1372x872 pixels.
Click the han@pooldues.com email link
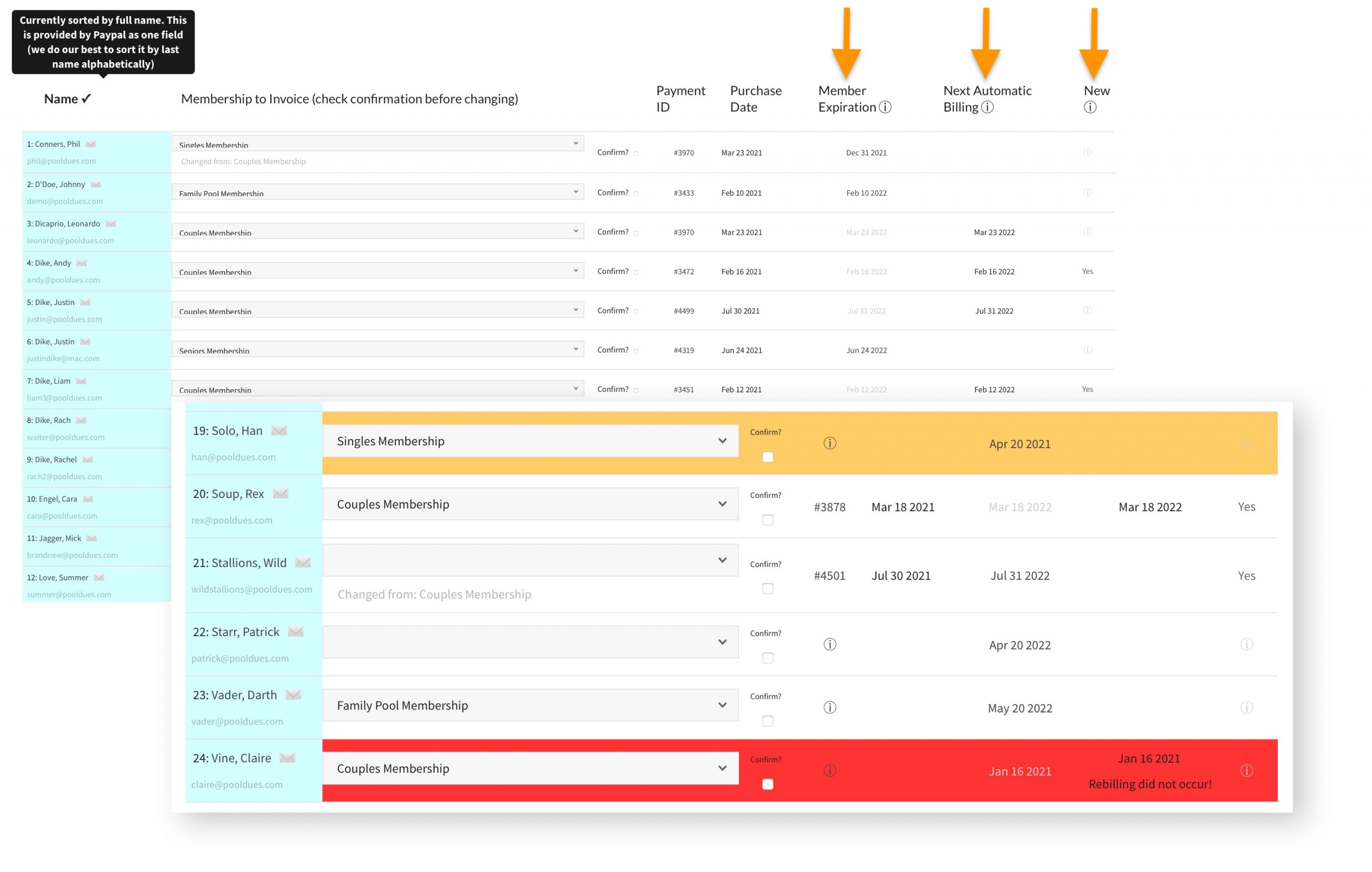pos(233,457)
